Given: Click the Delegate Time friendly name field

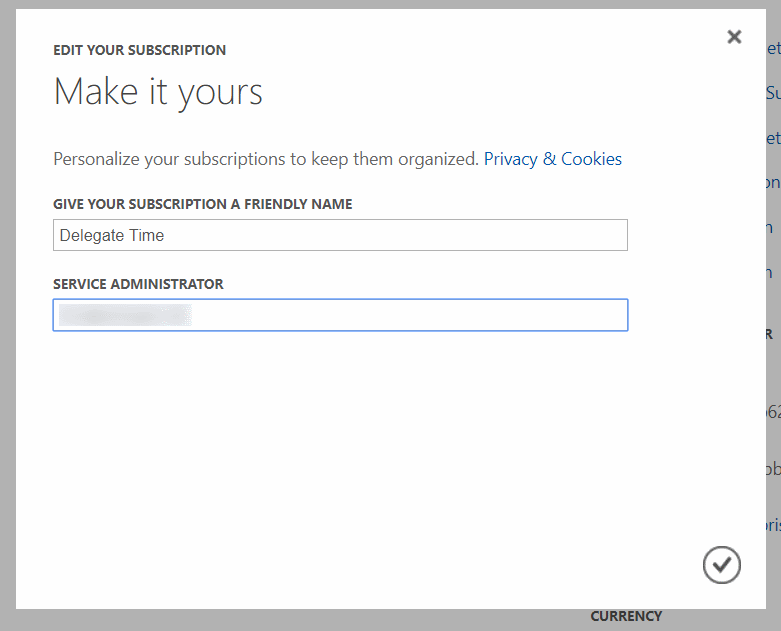Looking at the screenshot, I should point(340,235).
